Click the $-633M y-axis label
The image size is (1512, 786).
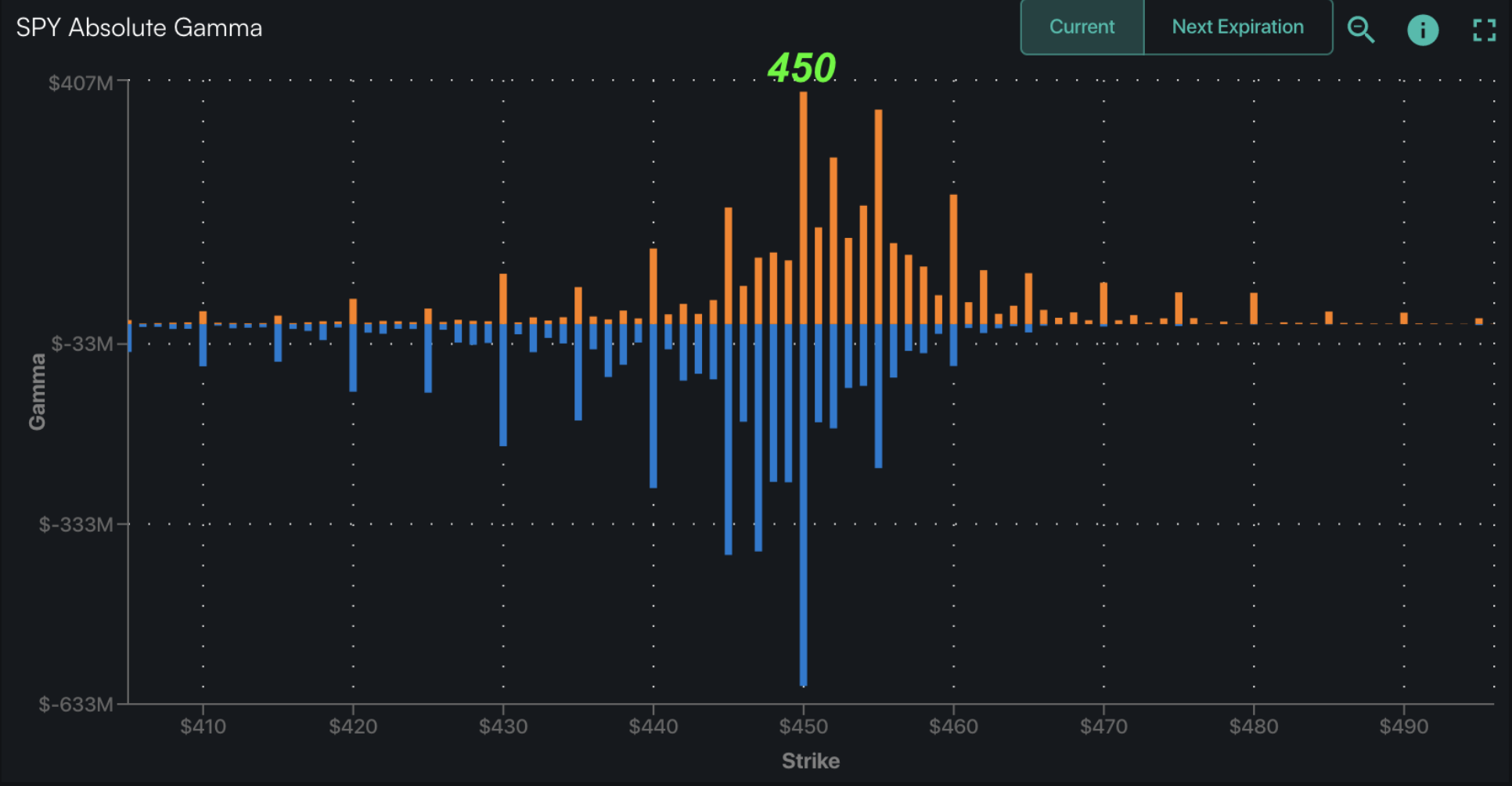(x=76, y=704)
